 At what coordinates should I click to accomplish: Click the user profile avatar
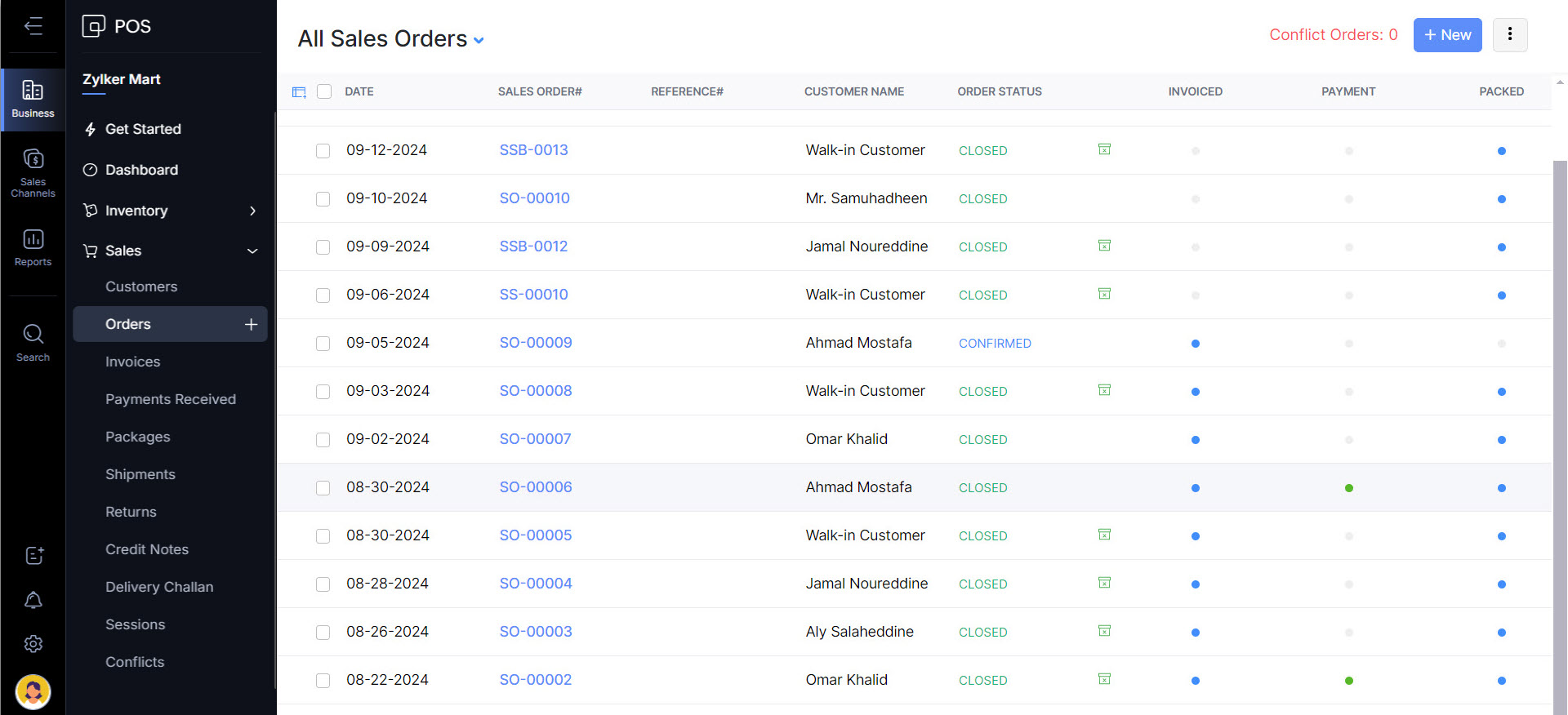[33, 692]
